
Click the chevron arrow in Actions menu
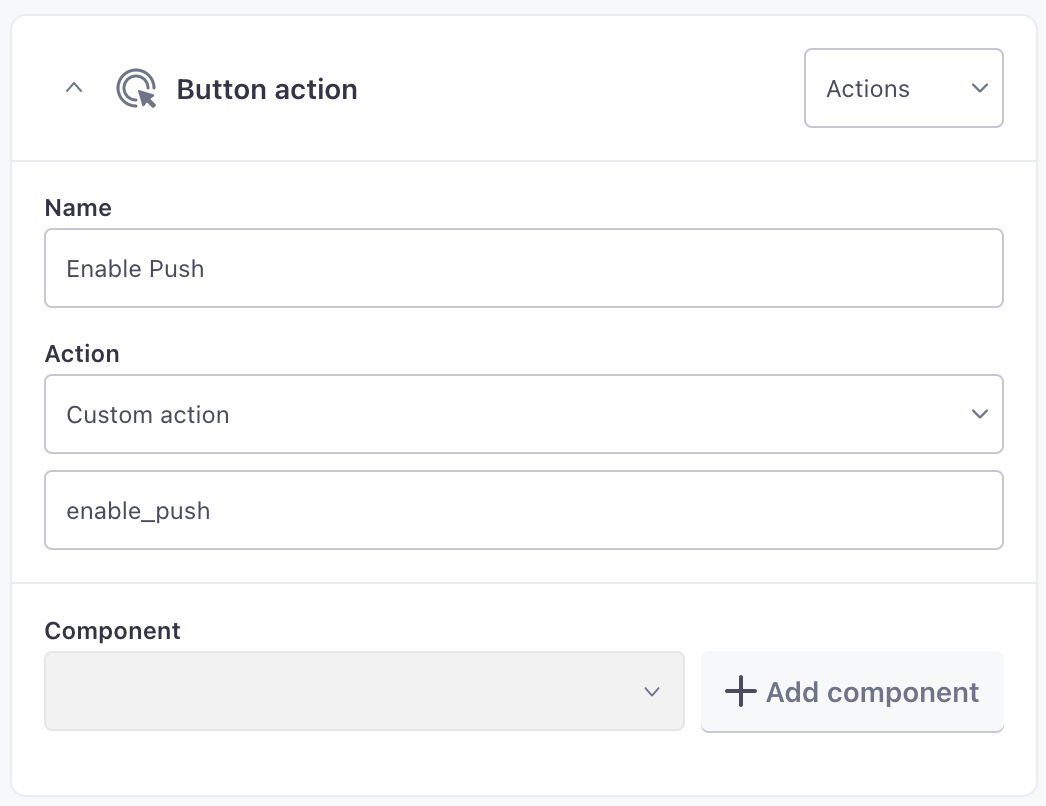(x=979, y=88)
